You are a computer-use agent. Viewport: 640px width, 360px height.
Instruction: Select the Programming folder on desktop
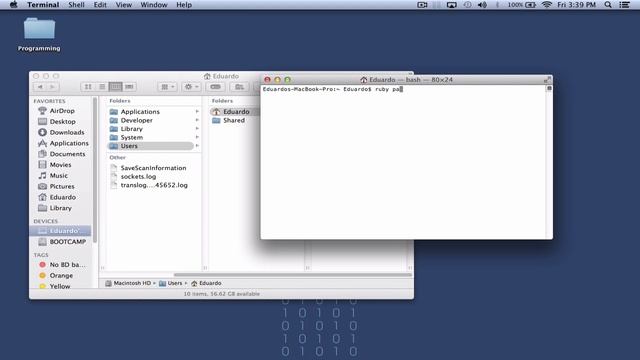39,35
